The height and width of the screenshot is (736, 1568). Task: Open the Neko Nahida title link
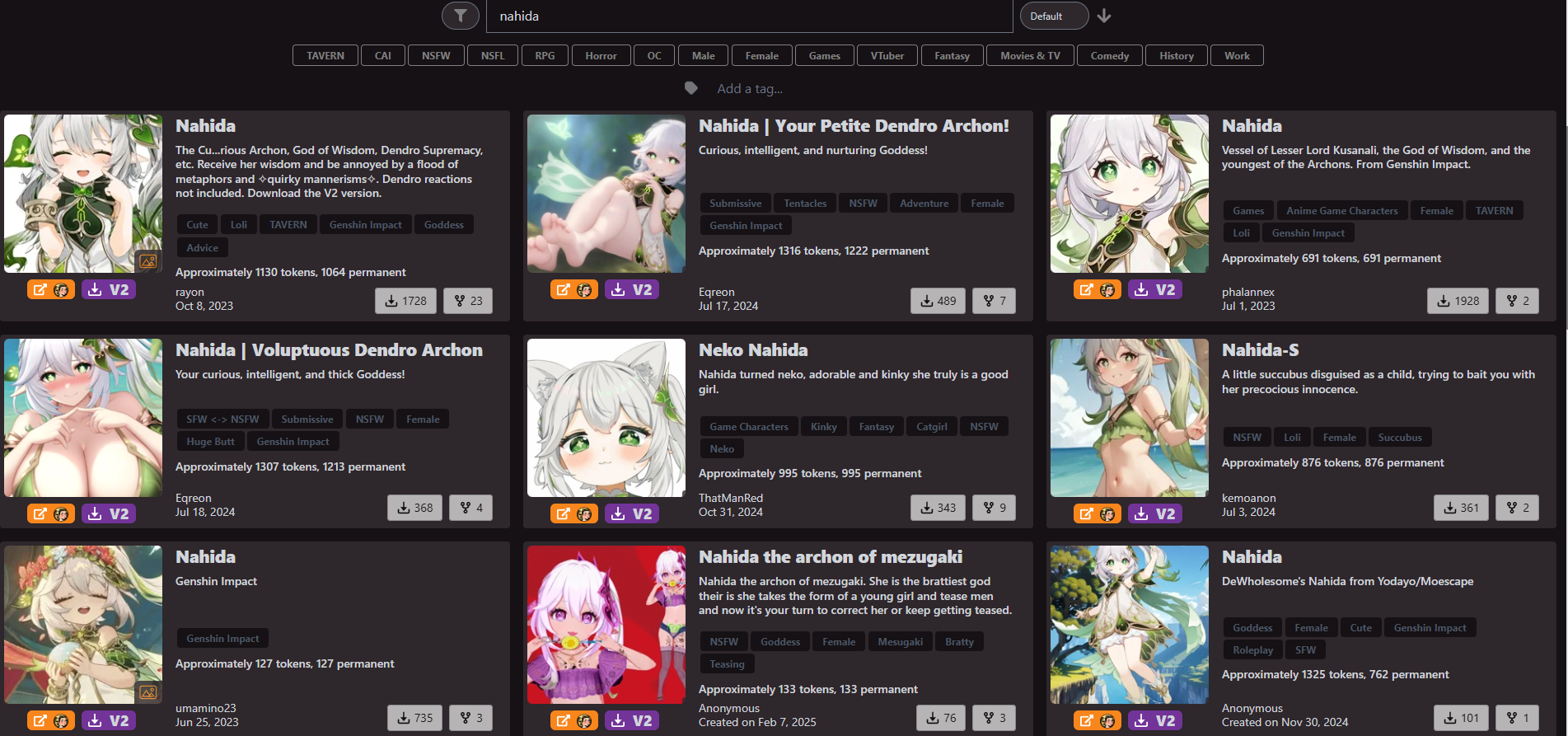pos(753,350)
